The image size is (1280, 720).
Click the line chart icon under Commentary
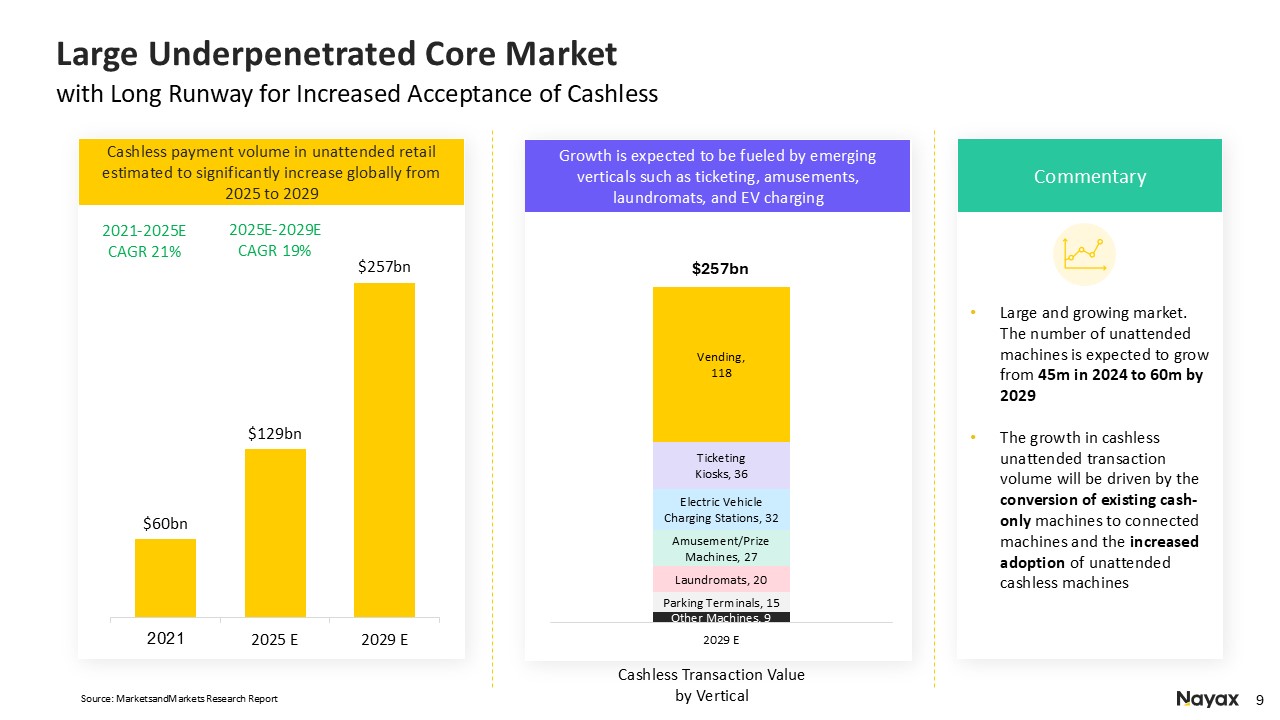tap(1084, 254)
